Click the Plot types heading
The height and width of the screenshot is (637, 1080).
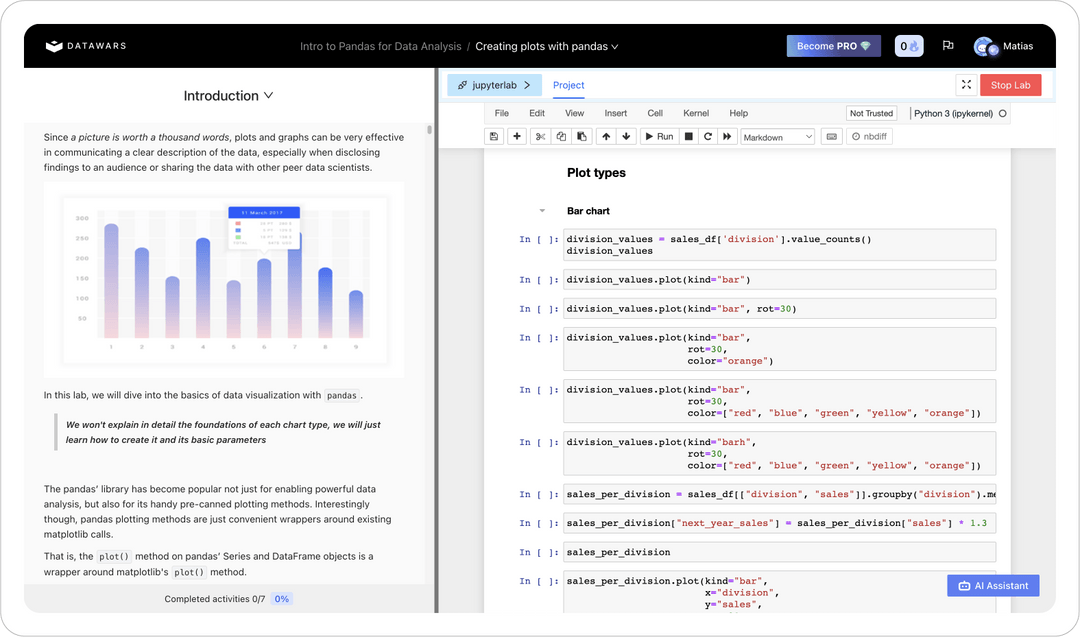click(596, 173)
